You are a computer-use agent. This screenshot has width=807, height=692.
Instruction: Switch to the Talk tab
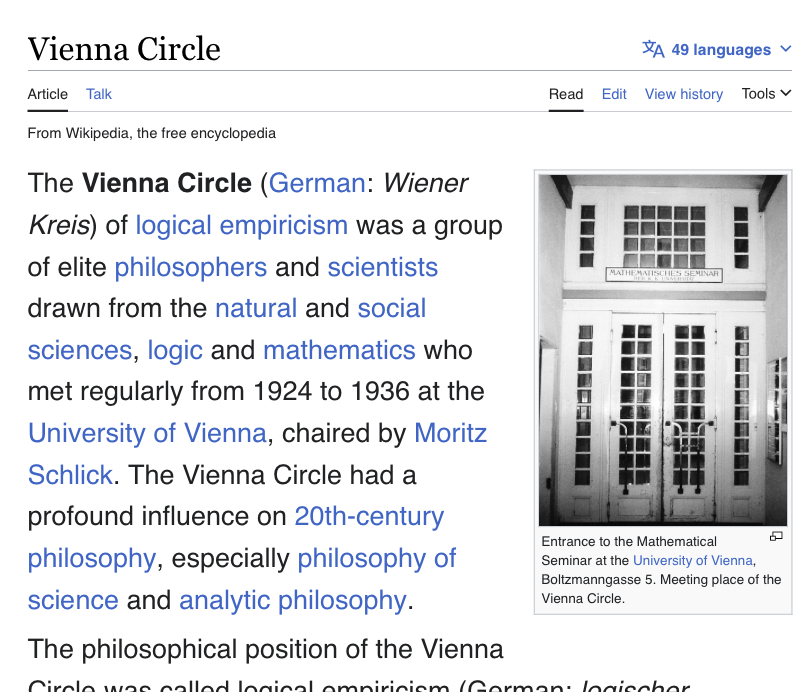point(98,93)
